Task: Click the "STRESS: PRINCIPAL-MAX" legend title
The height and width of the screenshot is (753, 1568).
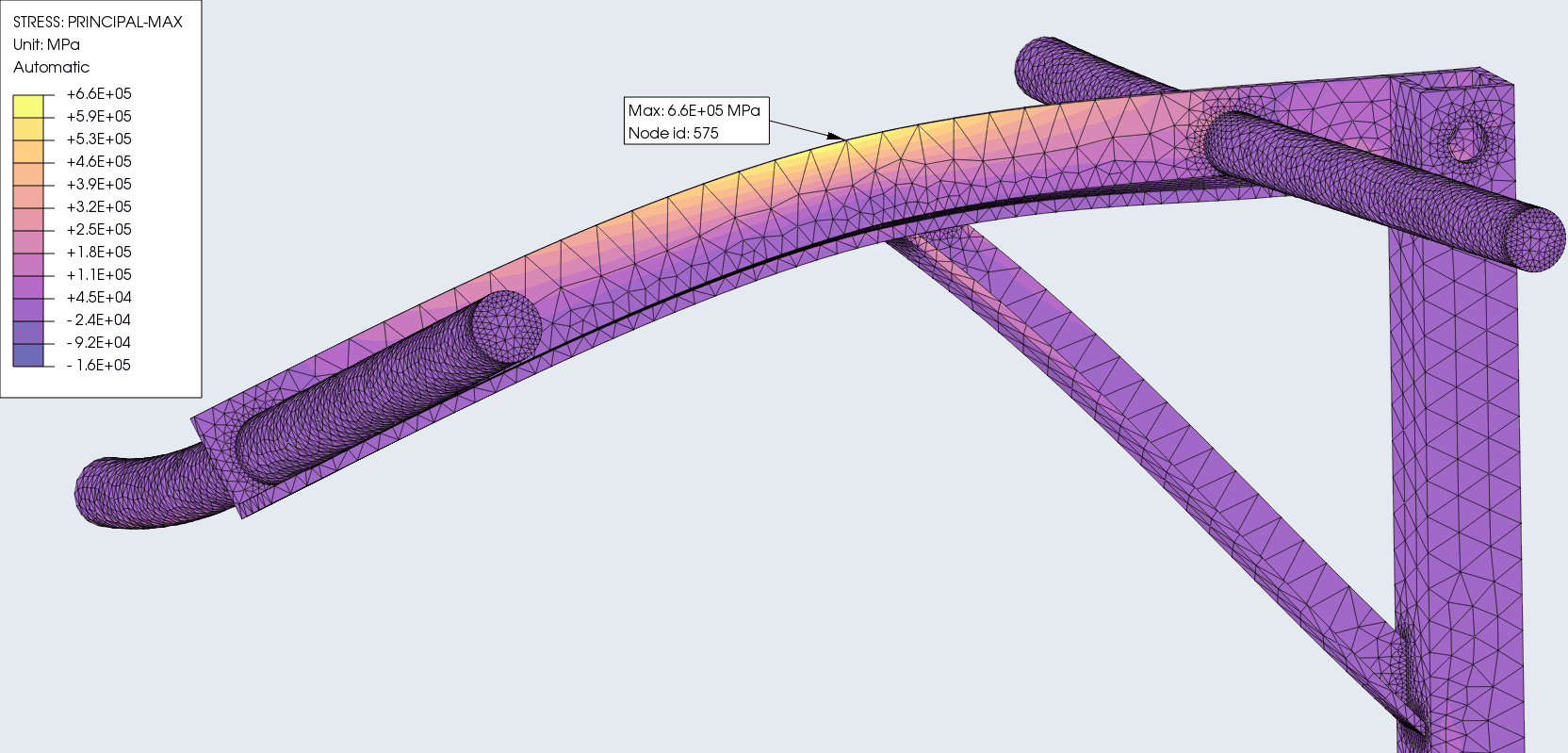Action: tap(98, 22)
